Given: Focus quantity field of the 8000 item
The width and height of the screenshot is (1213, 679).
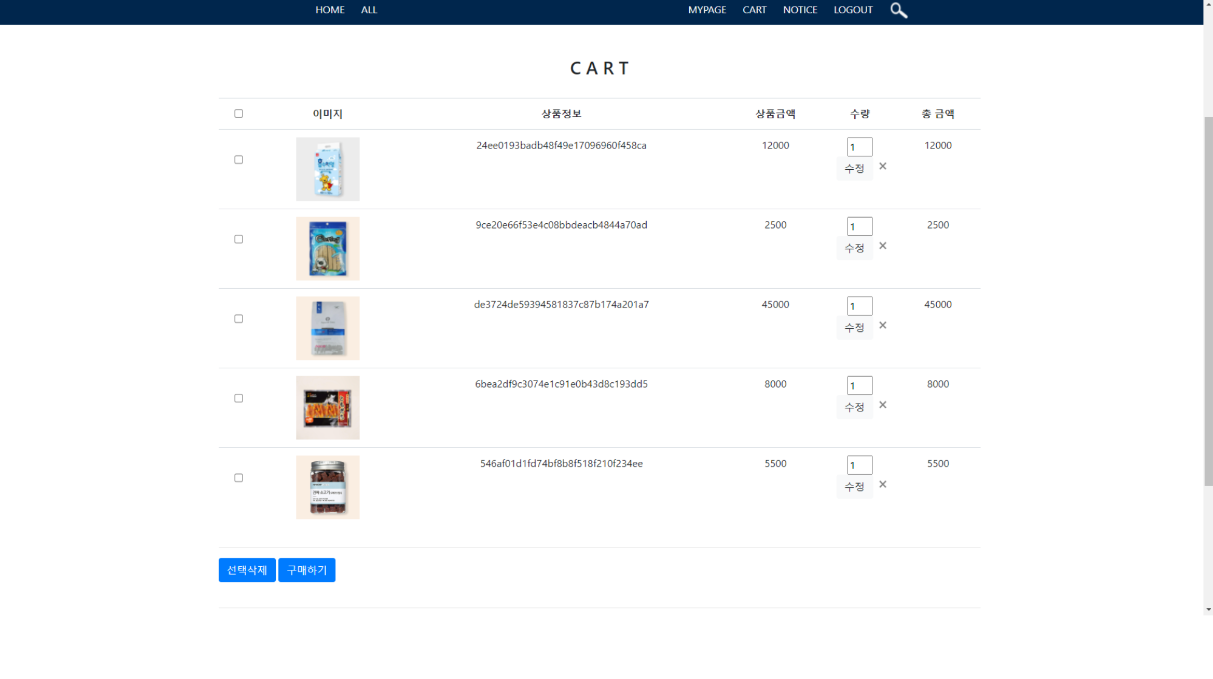Looking at the screenshot, I should click(x=860, y=385).
